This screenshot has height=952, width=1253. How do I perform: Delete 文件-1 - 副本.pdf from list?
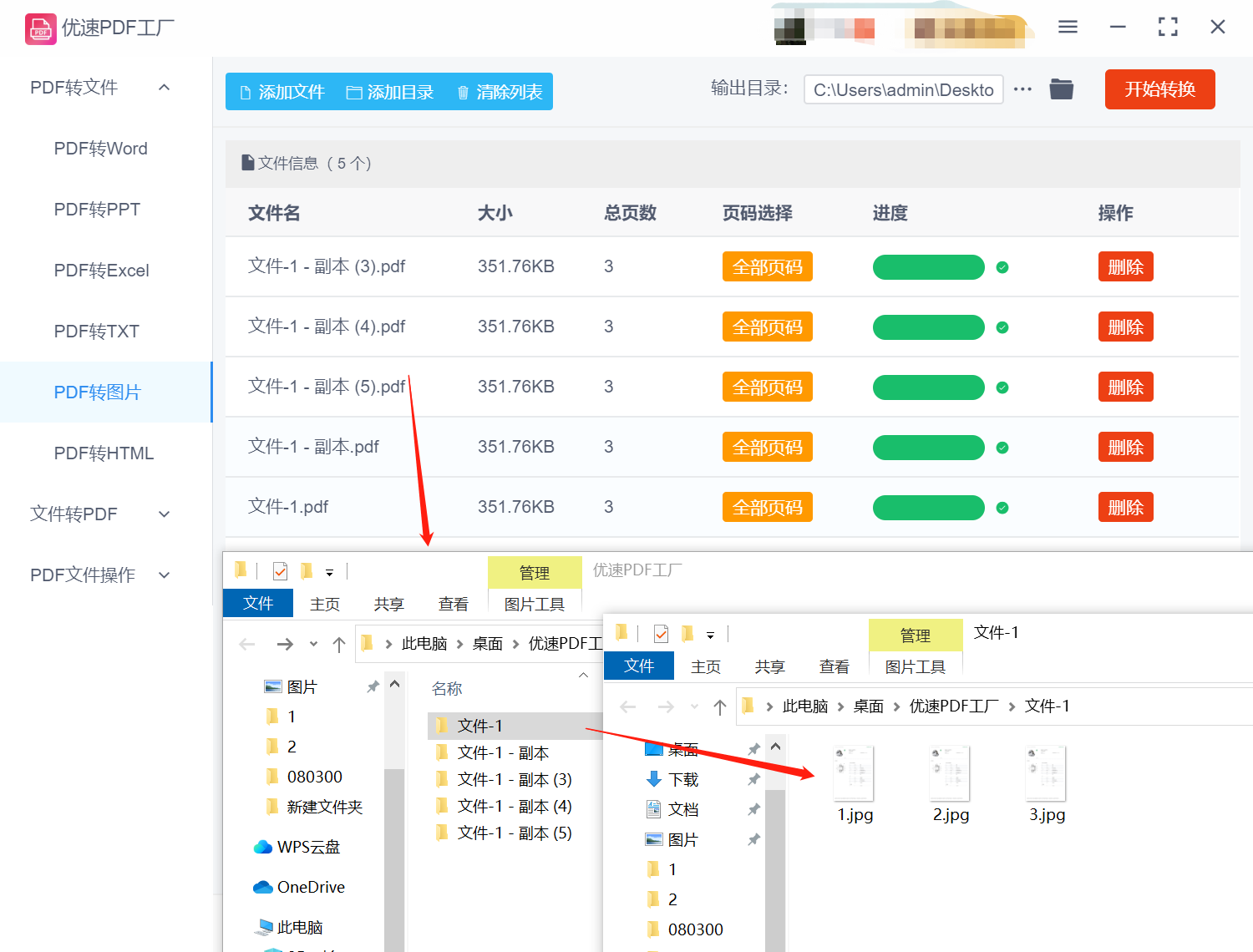[1125, 448]
